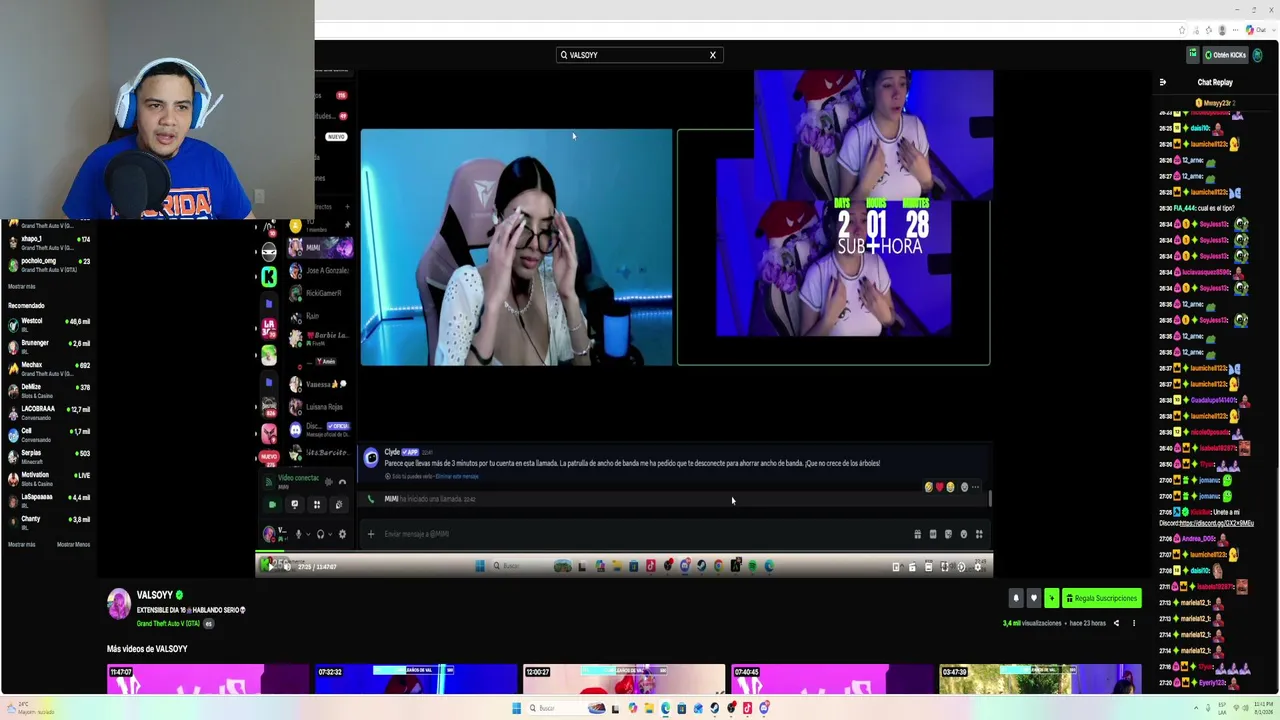Click the Mwayy23r top gifter entry
The image size is (1280, 720).
[x=1216, y=103]
